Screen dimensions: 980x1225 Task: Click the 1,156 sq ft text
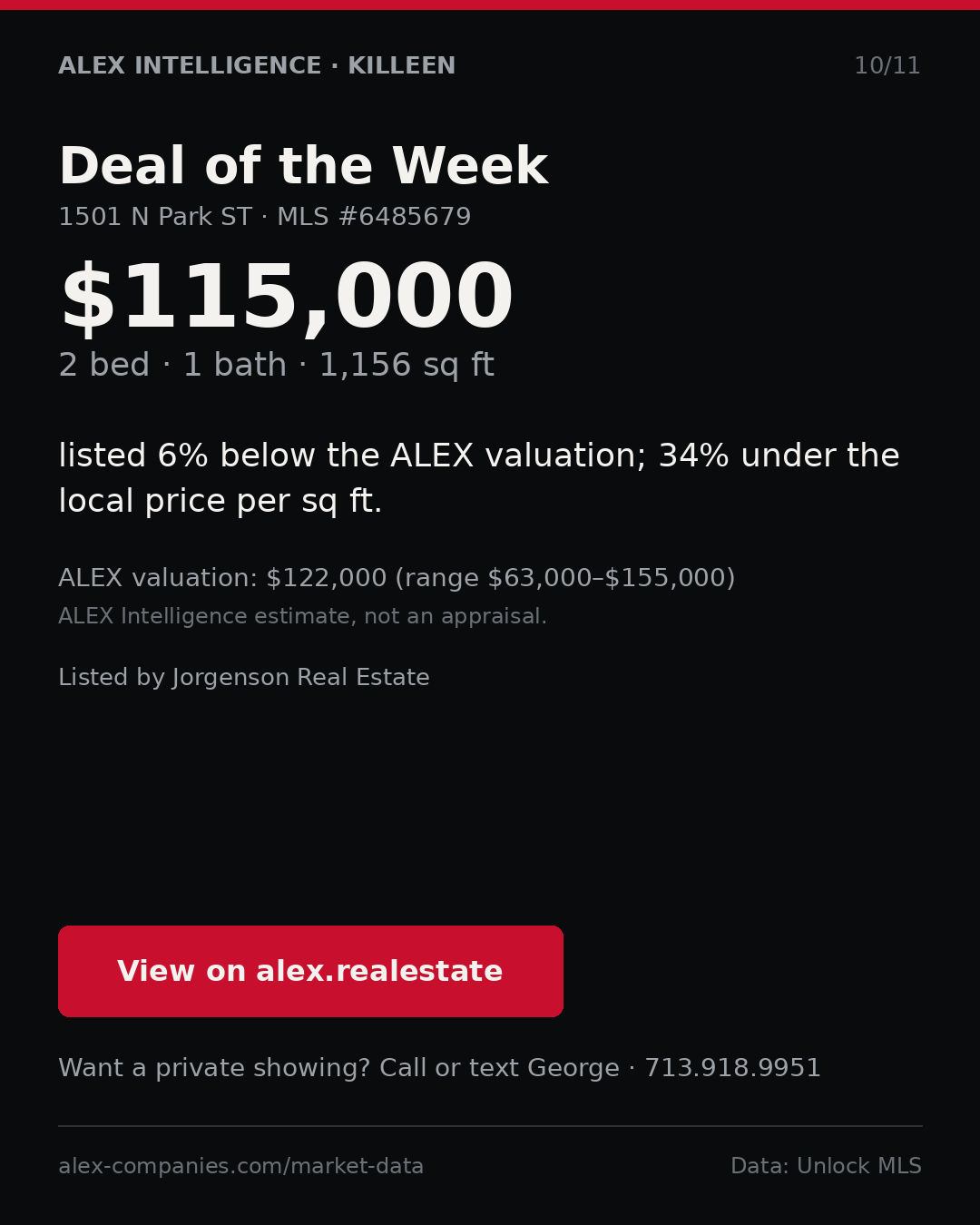[406, 365]
